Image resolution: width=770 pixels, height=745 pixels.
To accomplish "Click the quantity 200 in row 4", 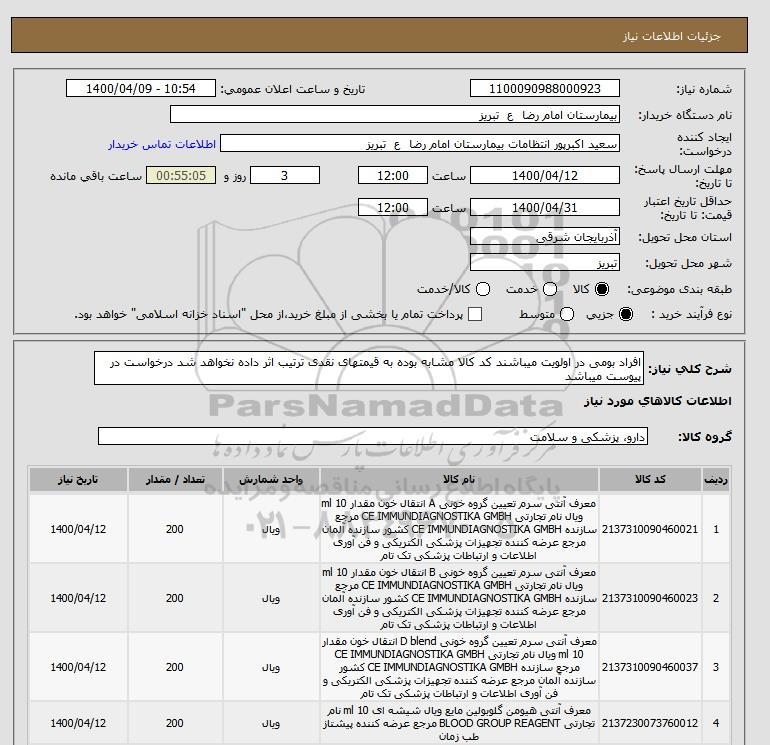I will click(175, 723).
